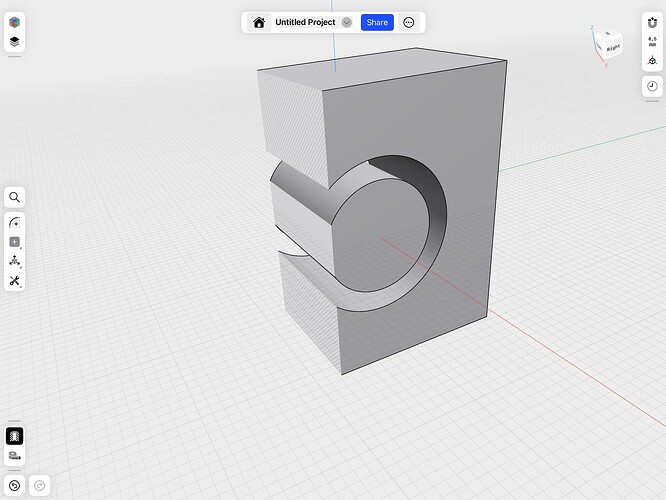Screen dimensions: 666x500
Task: Open the Add plus-square menu
Action: (14, 242)
